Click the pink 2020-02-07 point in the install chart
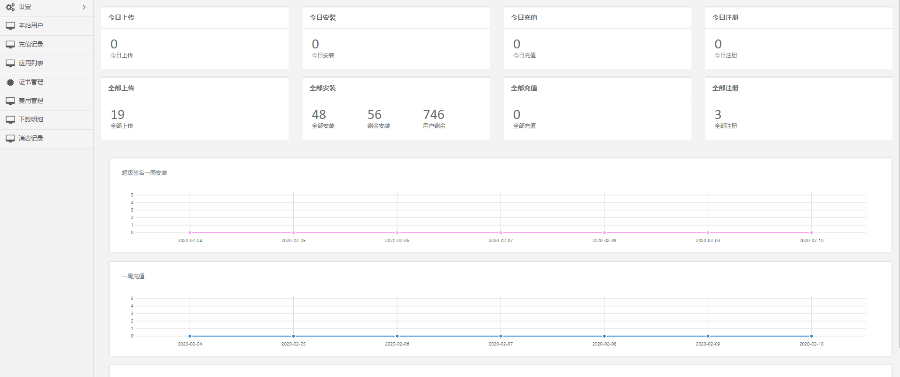The width and height of the screenshot is (900, 377). [501, 232]
